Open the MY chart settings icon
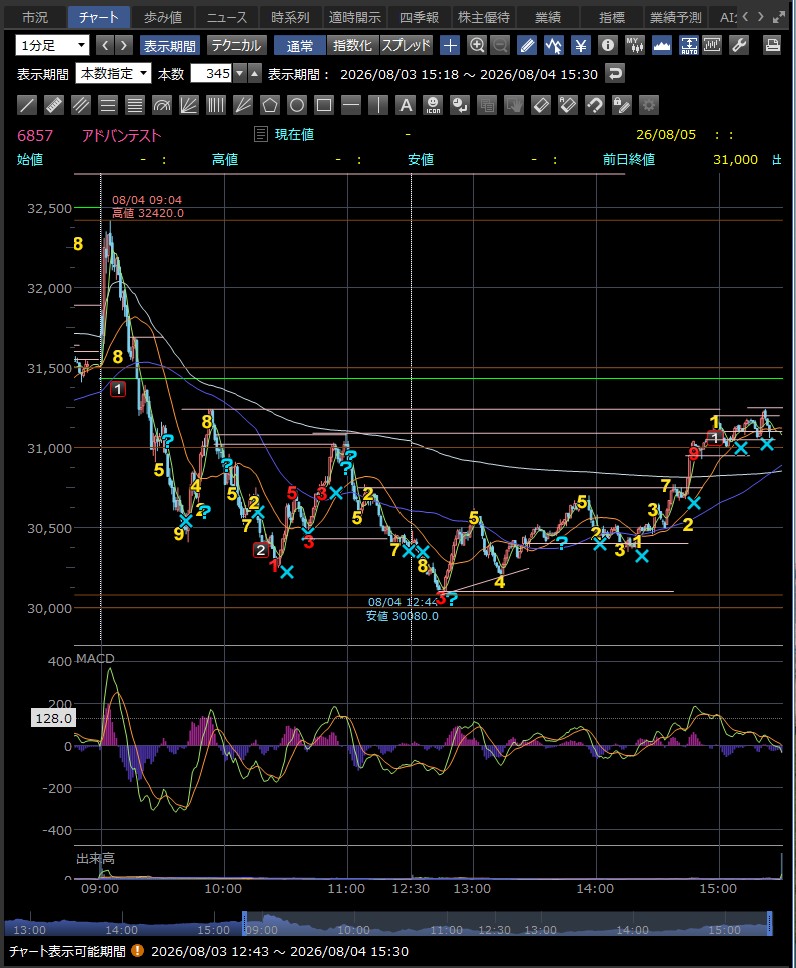Image resolution: width=796 pixels, height=968 pixels. click(634, 45)
